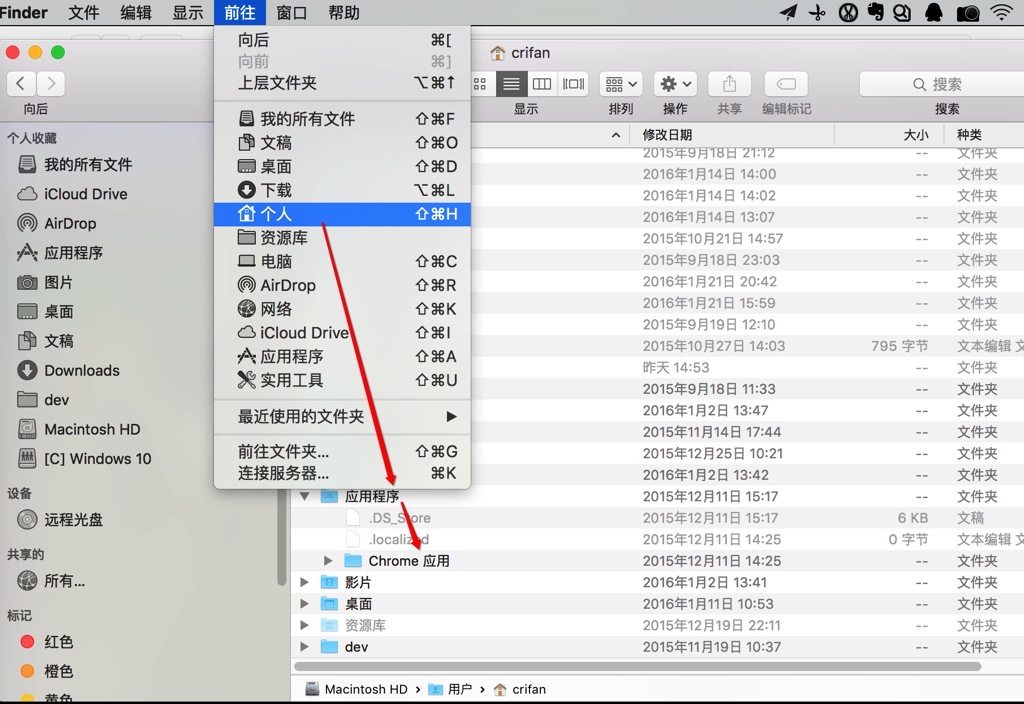This screenshot has height=704, width=1024.
Task: Switch to column view in the toolbar
Action: coord(541,84)
